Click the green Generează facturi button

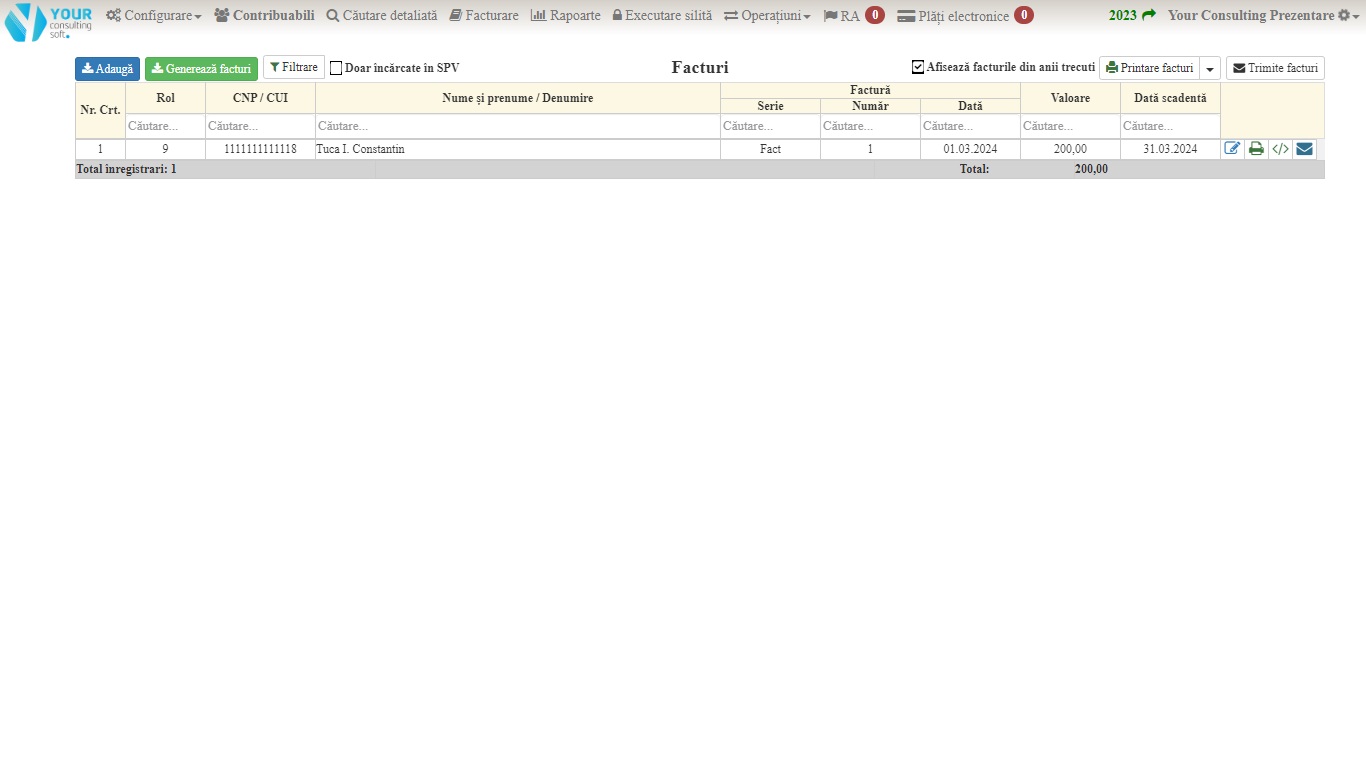201,69
